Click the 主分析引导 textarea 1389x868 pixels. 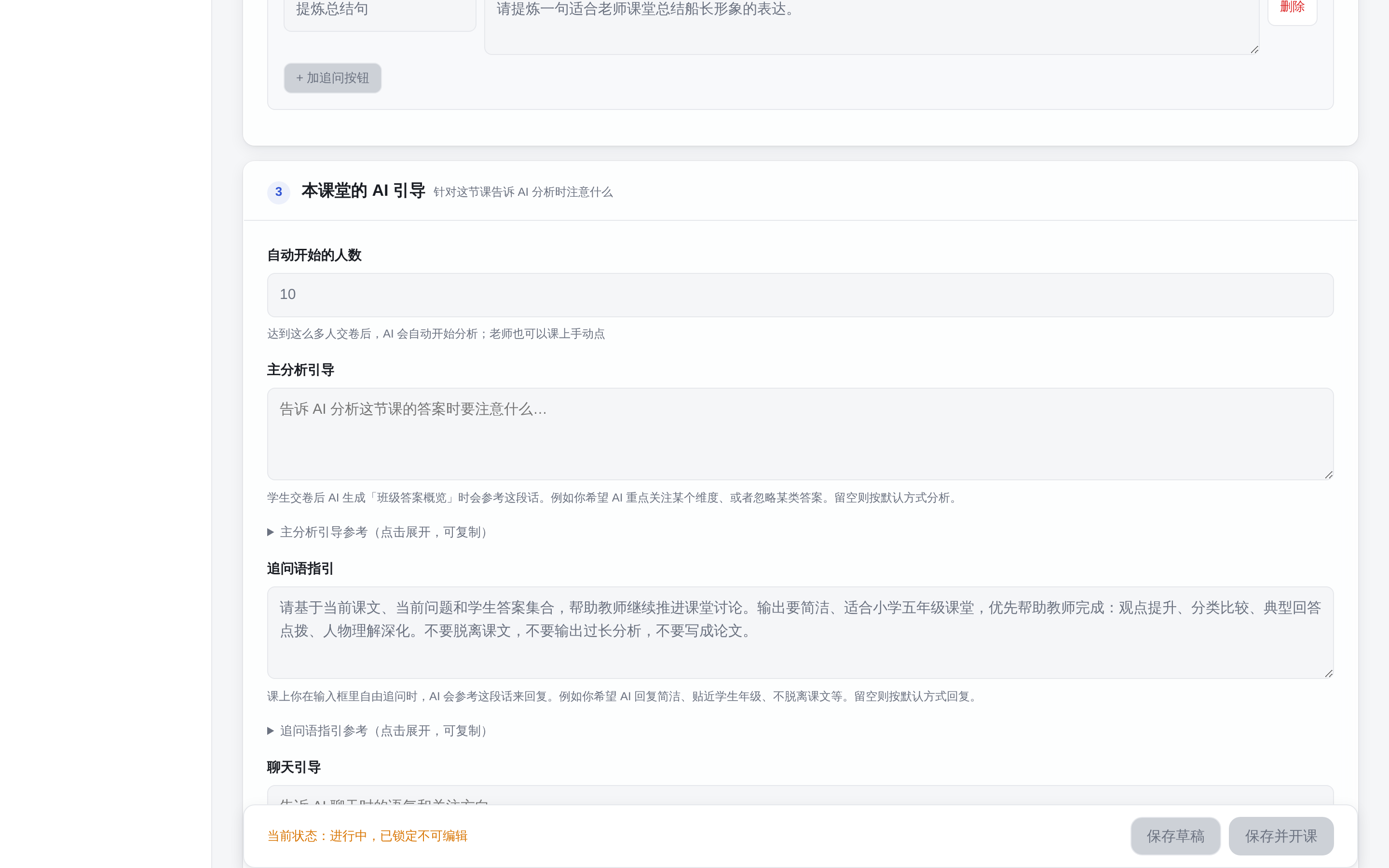point(800,434)
